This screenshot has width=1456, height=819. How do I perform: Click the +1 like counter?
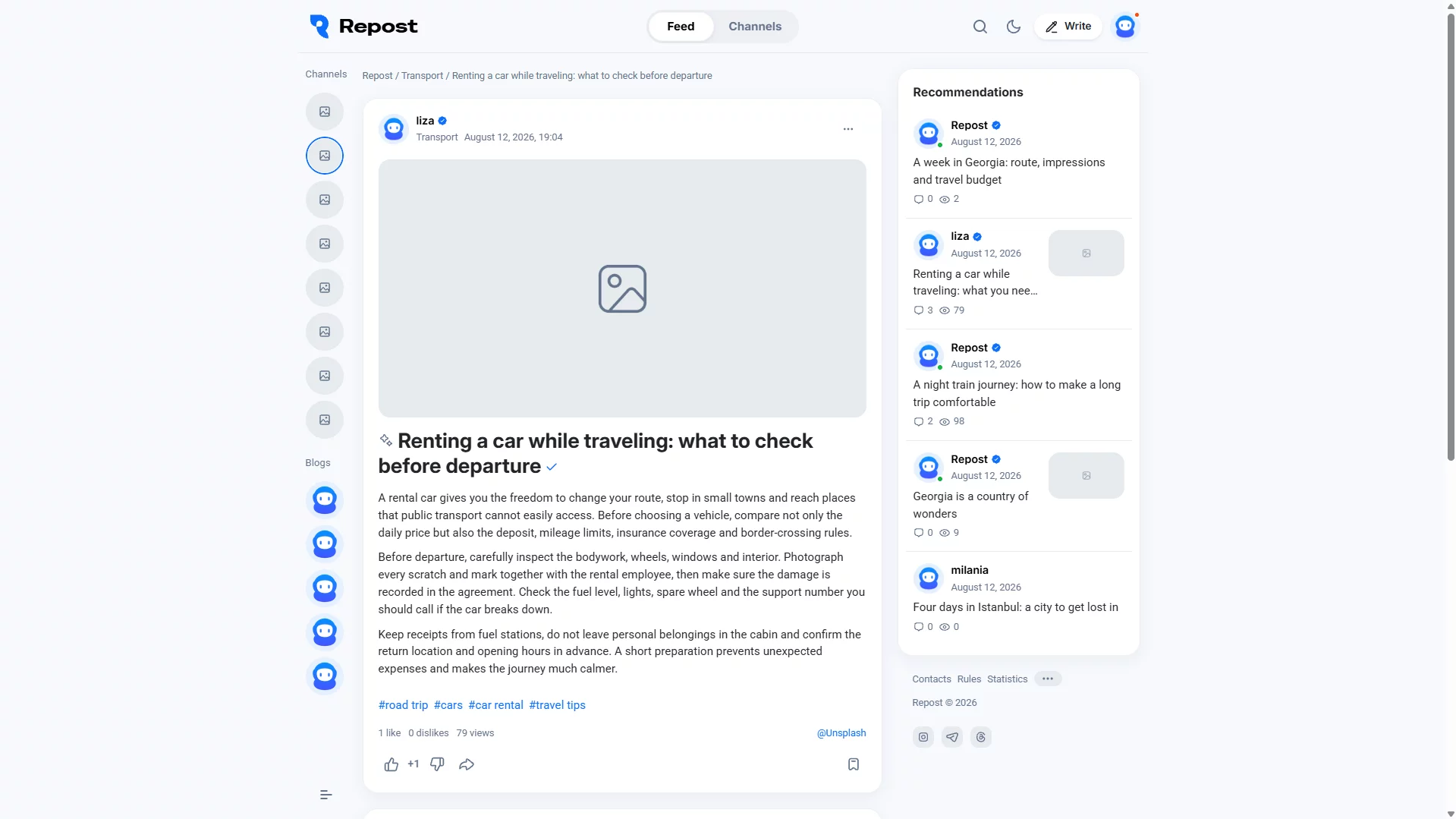coord(413,764)
